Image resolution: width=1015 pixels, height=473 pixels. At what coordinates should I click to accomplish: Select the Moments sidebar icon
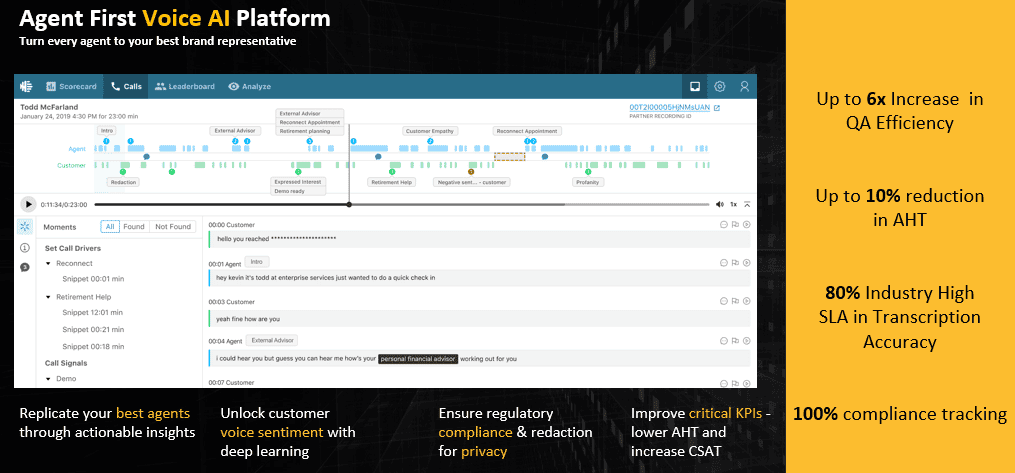25,227
